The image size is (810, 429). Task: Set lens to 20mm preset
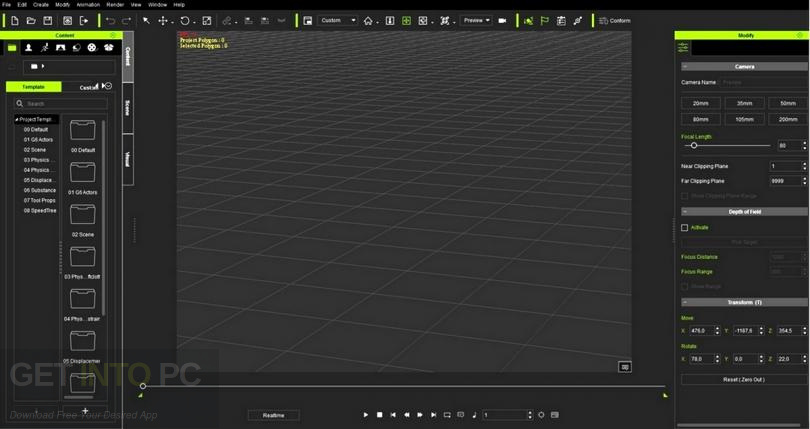[700, 103]
